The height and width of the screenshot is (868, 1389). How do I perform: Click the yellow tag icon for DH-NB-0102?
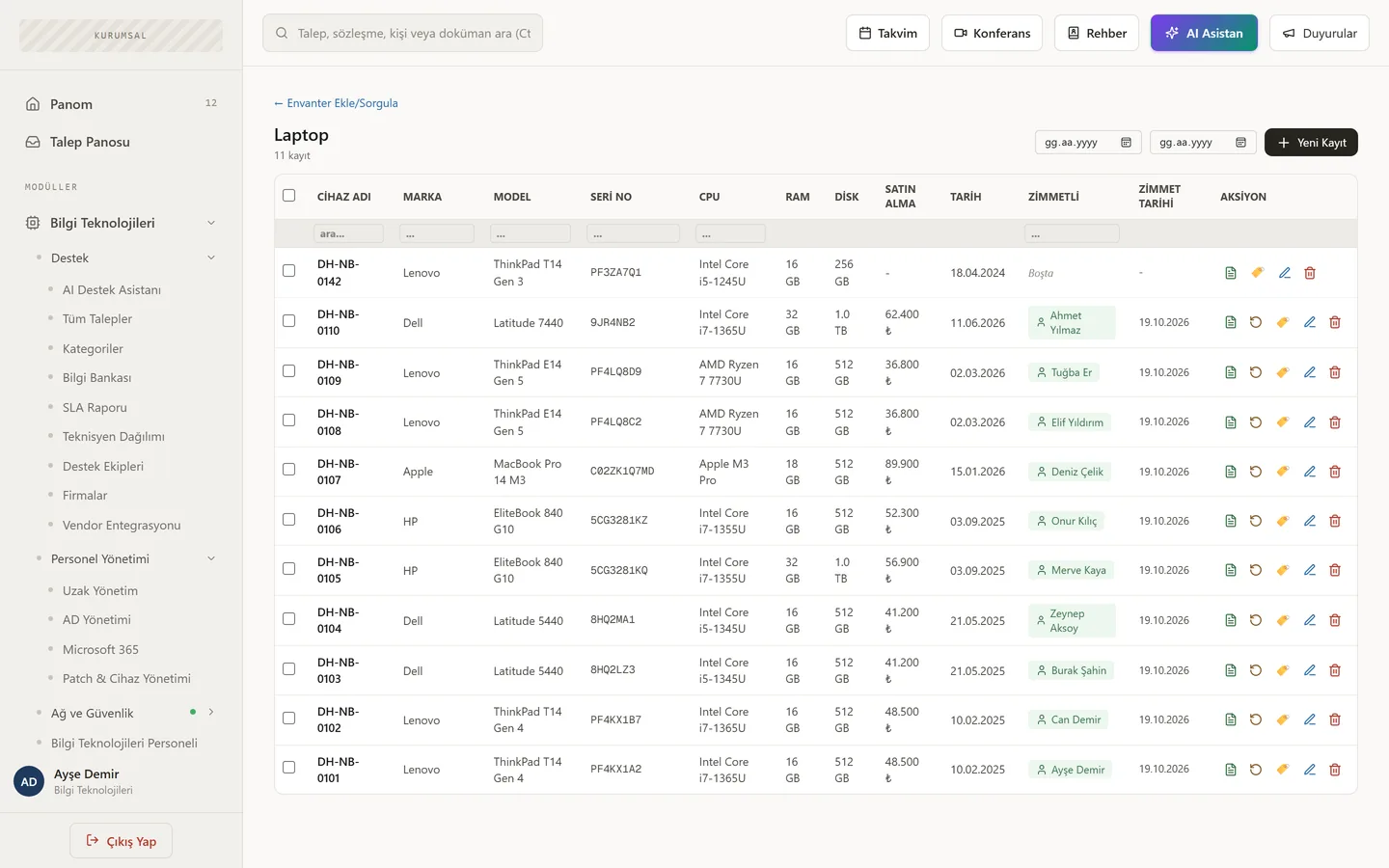[1283, 719]
